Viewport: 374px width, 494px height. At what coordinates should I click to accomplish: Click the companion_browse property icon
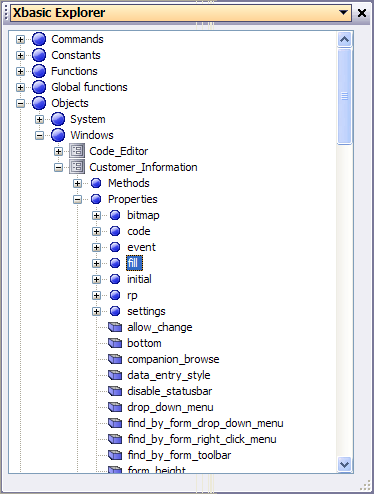click(x=115, y=359)
